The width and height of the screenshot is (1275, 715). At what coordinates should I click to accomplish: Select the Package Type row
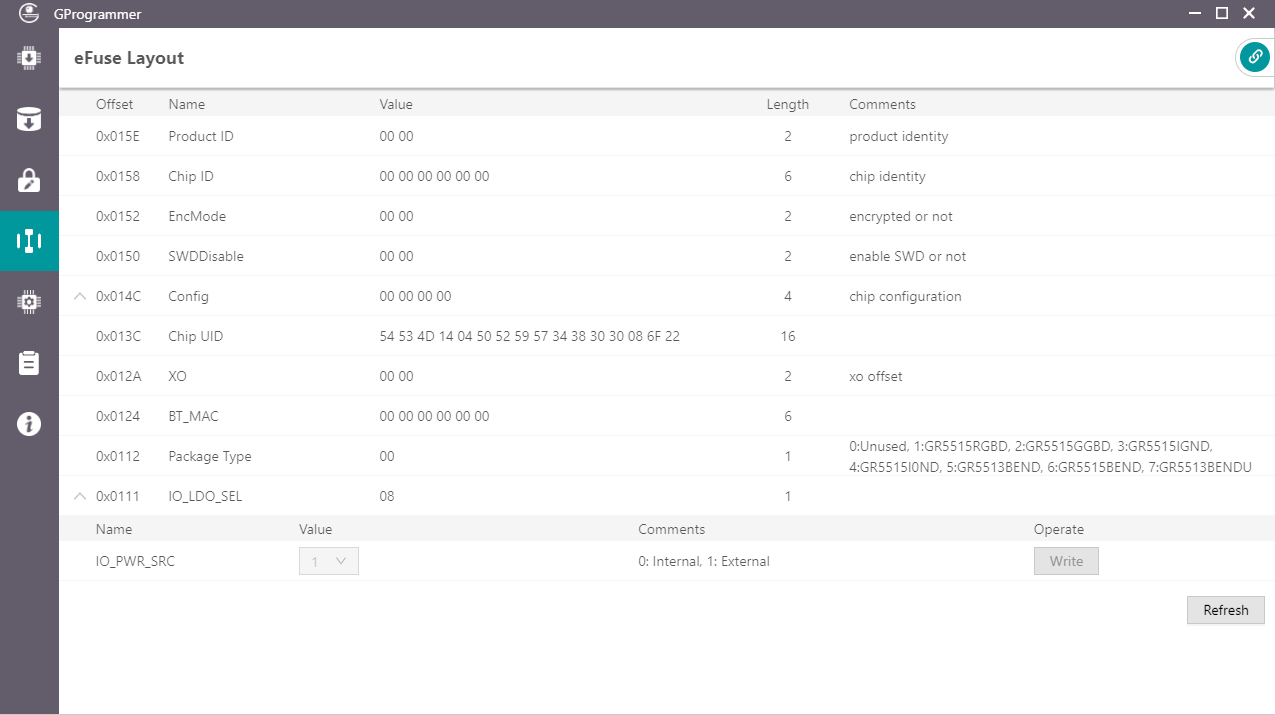(x=400, y=456)
